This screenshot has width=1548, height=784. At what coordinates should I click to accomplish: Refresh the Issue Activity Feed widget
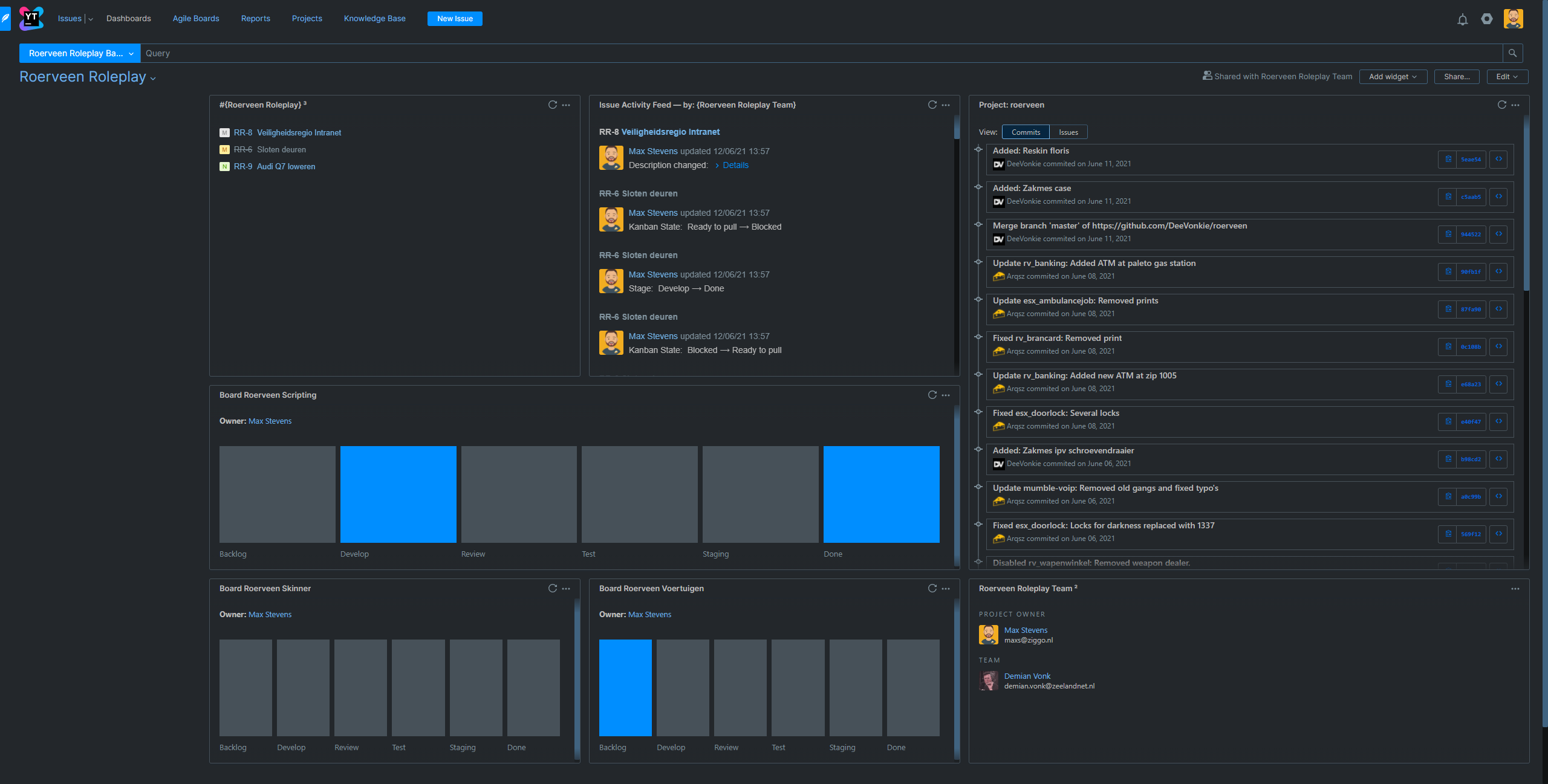[x=932, y=105]
